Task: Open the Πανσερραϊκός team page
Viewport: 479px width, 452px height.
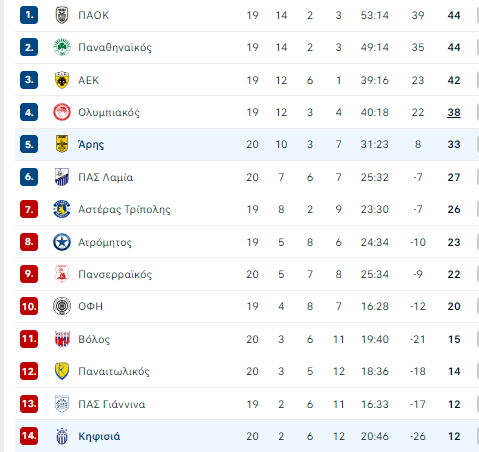Action: click(x=115, y=274)
